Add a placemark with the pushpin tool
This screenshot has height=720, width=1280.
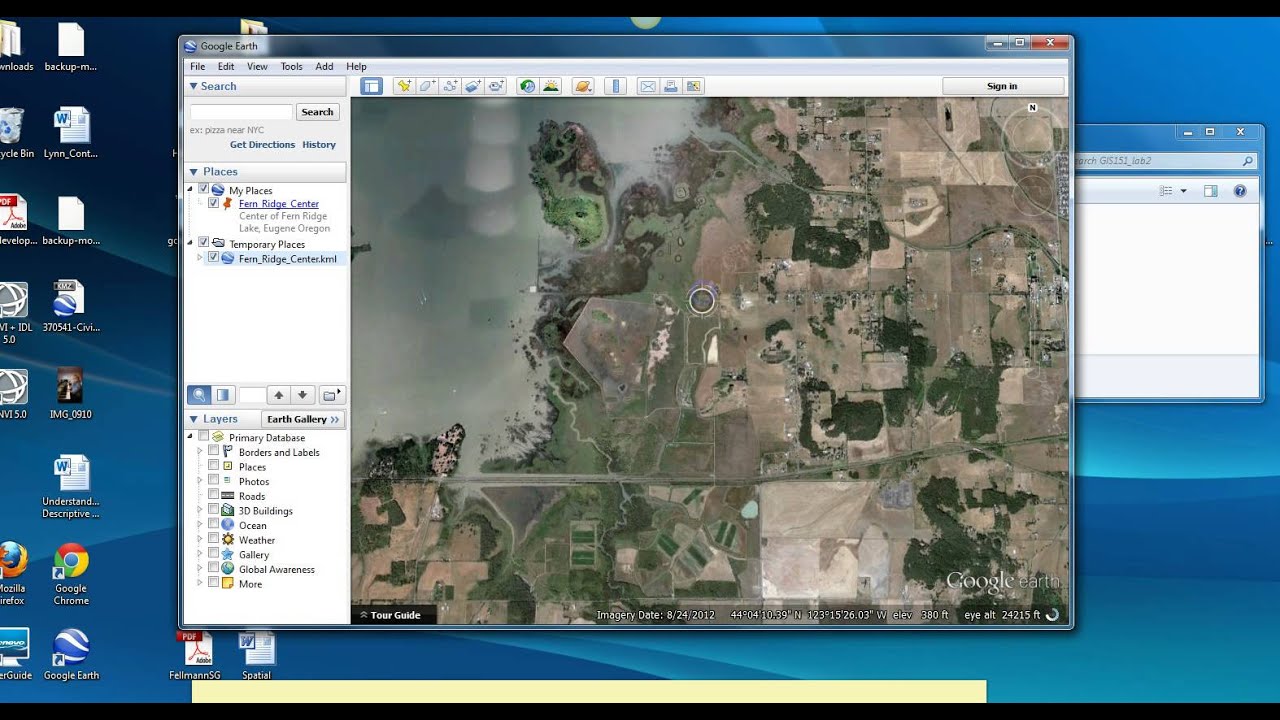pos(404,86)
